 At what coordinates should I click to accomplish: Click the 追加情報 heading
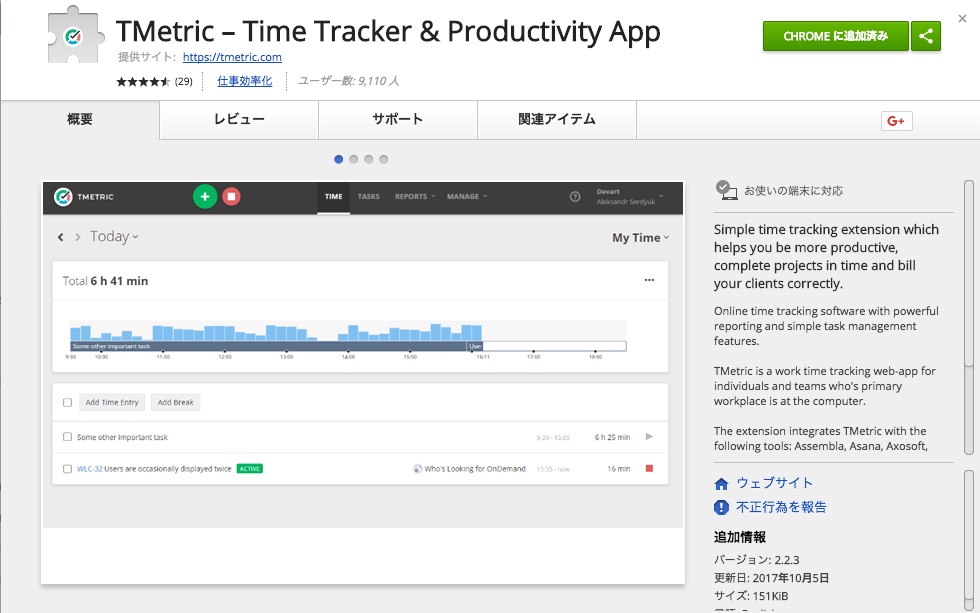[x=740, y=537]
